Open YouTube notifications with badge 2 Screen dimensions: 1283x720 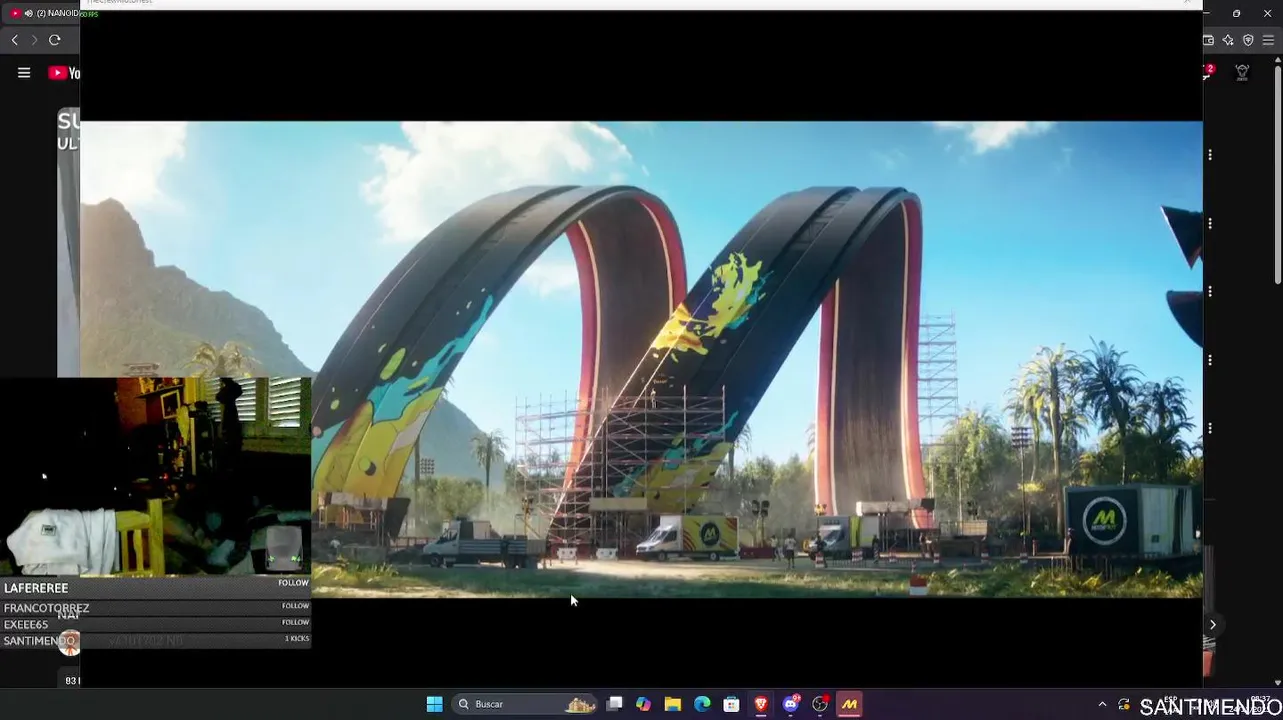coord(1208,72)
